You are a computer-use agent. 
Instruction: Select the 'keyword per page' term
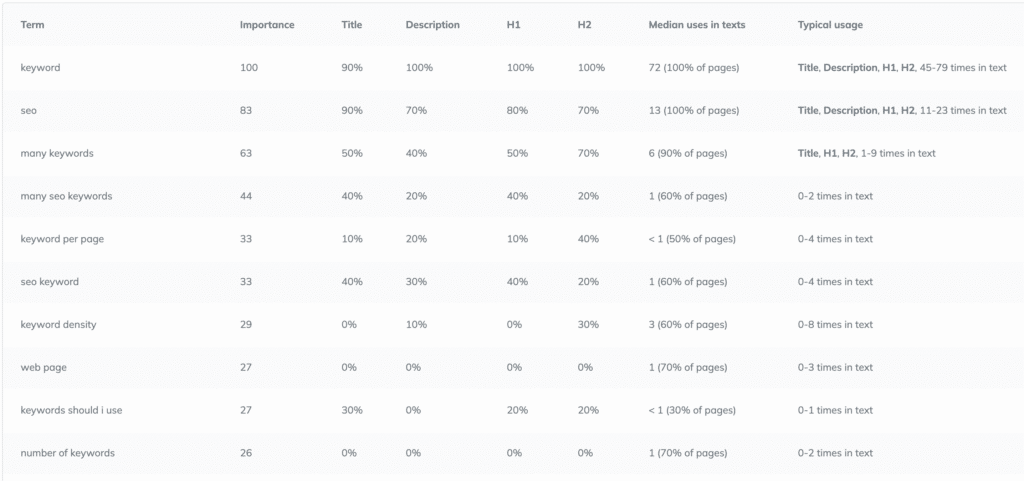coord(62,239)
